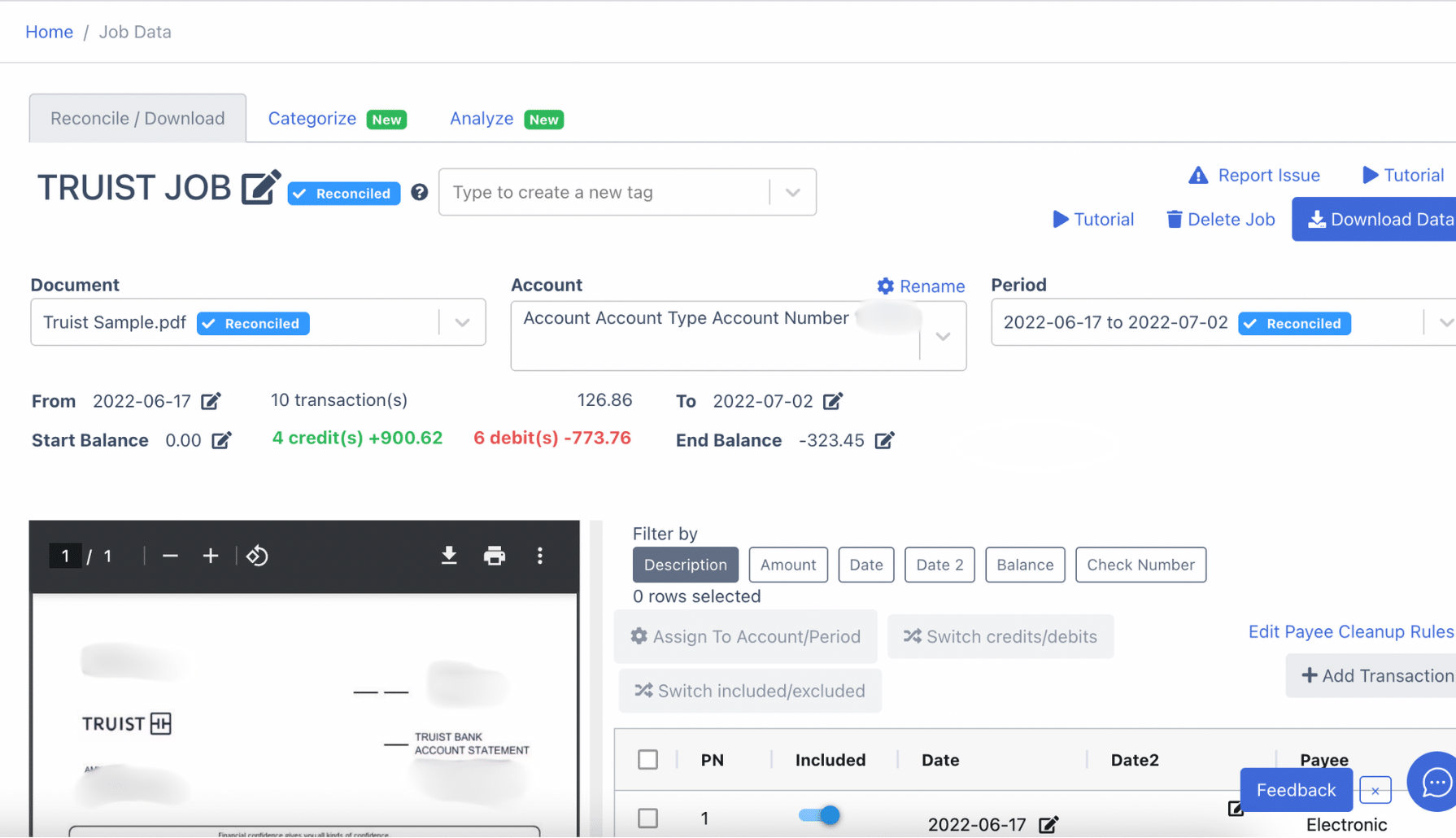This screenshot has width=1456, height=838.
Task: Check the first transaction row checkbox
Action: pyautogui.click(x=647, y=818)
